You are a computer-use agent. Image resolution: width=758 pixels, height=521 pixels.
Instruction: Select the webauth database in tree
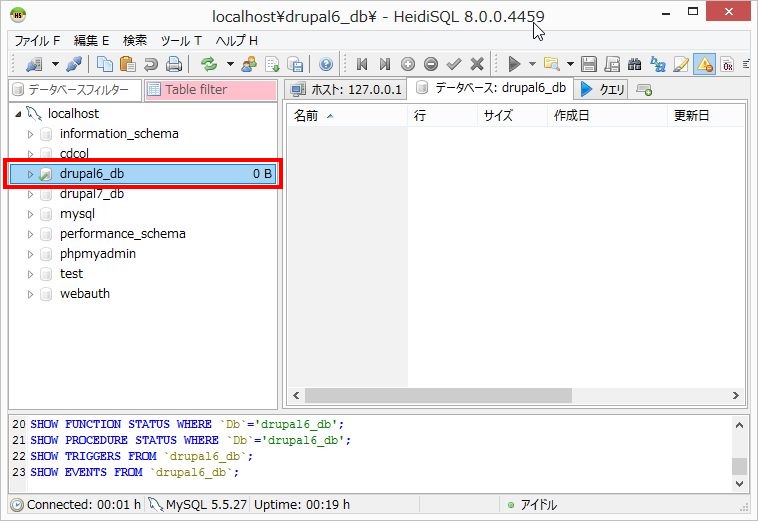85,293
